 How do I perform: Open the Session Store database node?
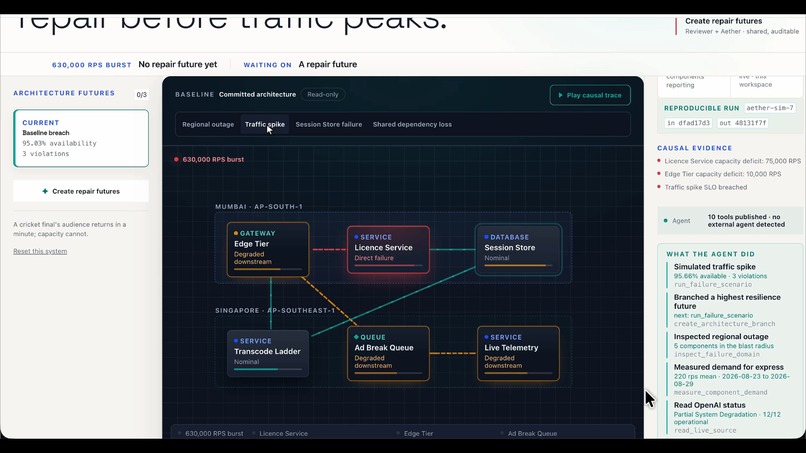(x=518, y=249)
